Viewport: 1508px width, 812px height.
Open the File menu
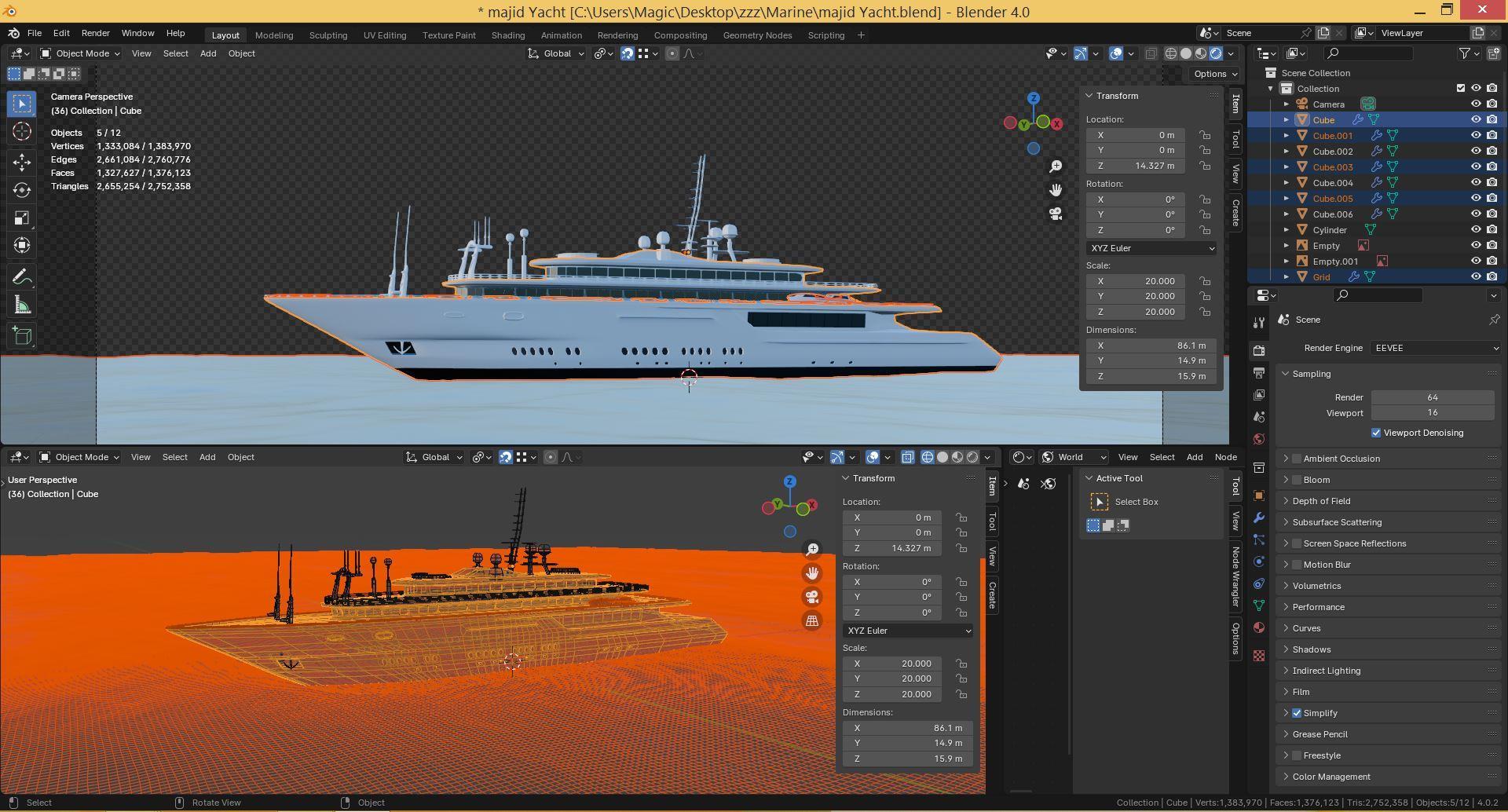(x=35, y=33)
